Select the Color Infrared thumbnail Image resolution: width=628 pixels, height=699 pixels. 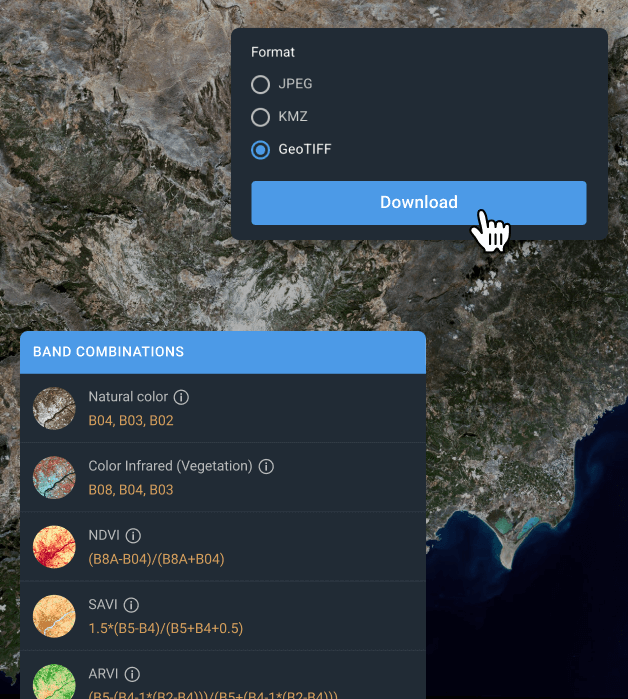pos(54,477)
